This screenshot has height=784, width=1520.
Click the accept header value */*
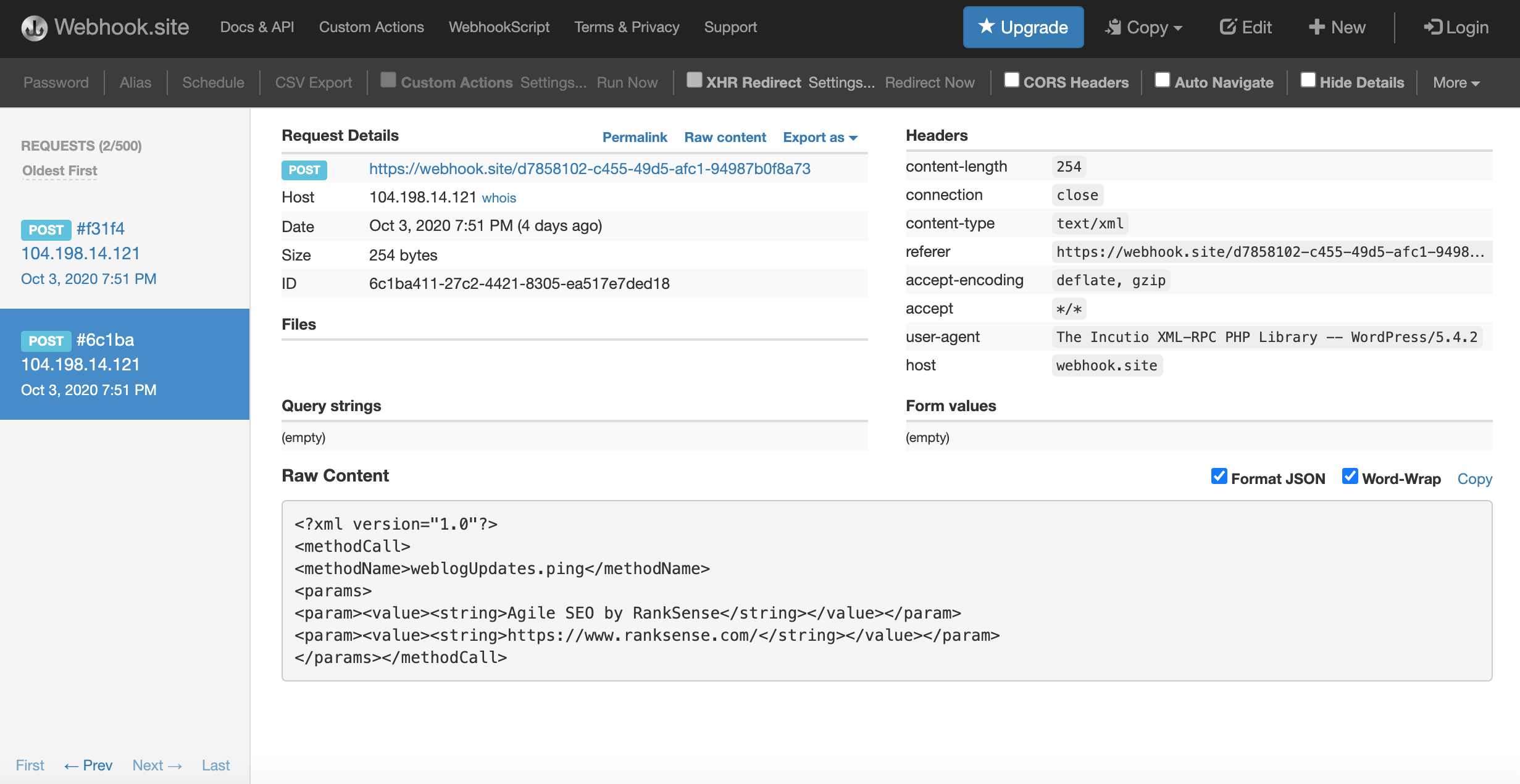(1069, 308)
